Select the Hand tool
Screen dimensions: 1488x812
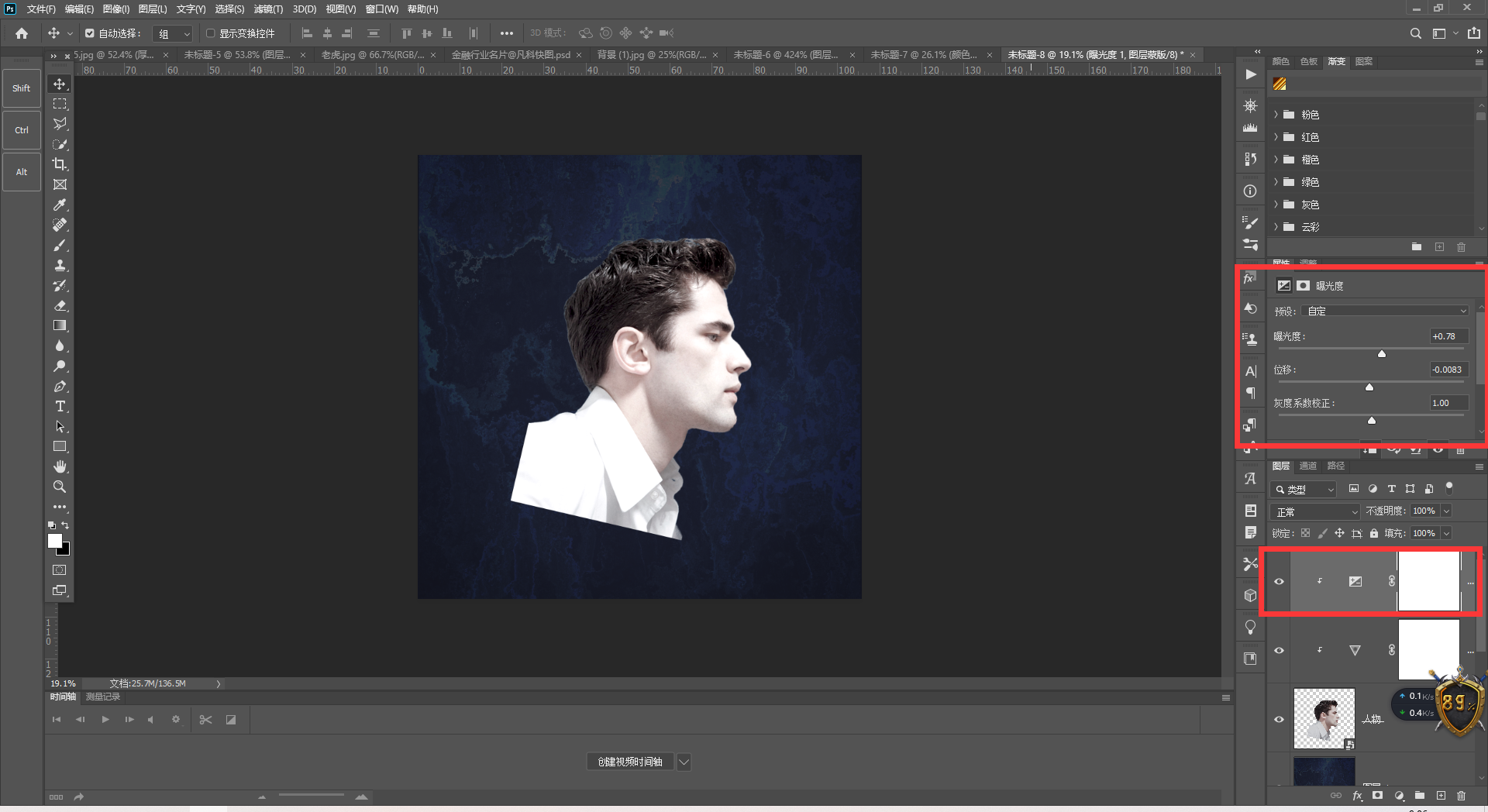[x=60, y=466]
